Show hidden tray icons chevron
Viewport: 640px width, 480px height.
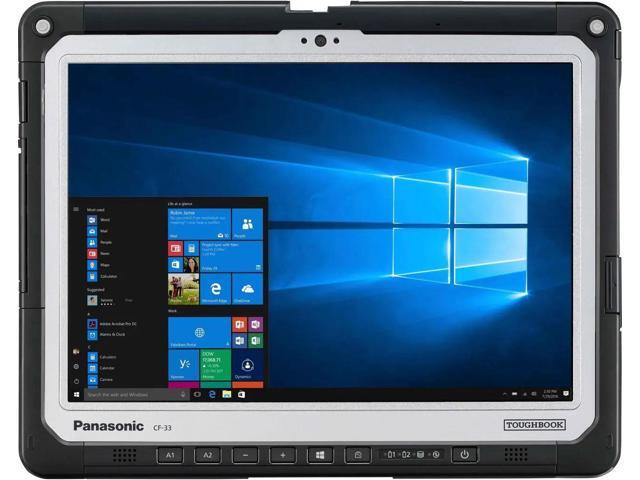coord(505,394)
